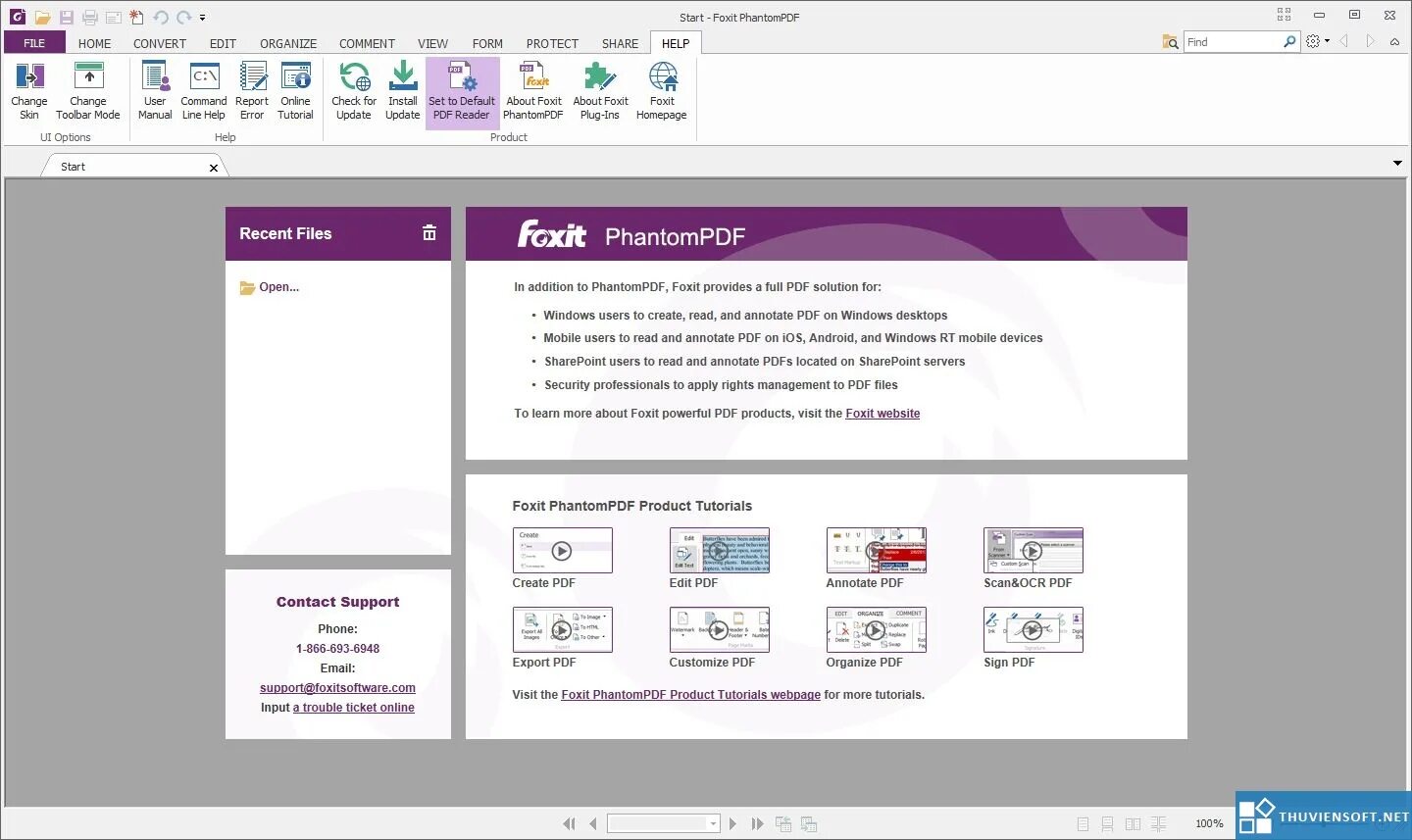The image size is (1412, 840).
Task: Follow the Foxit website link
Action: tap(882, 414)
